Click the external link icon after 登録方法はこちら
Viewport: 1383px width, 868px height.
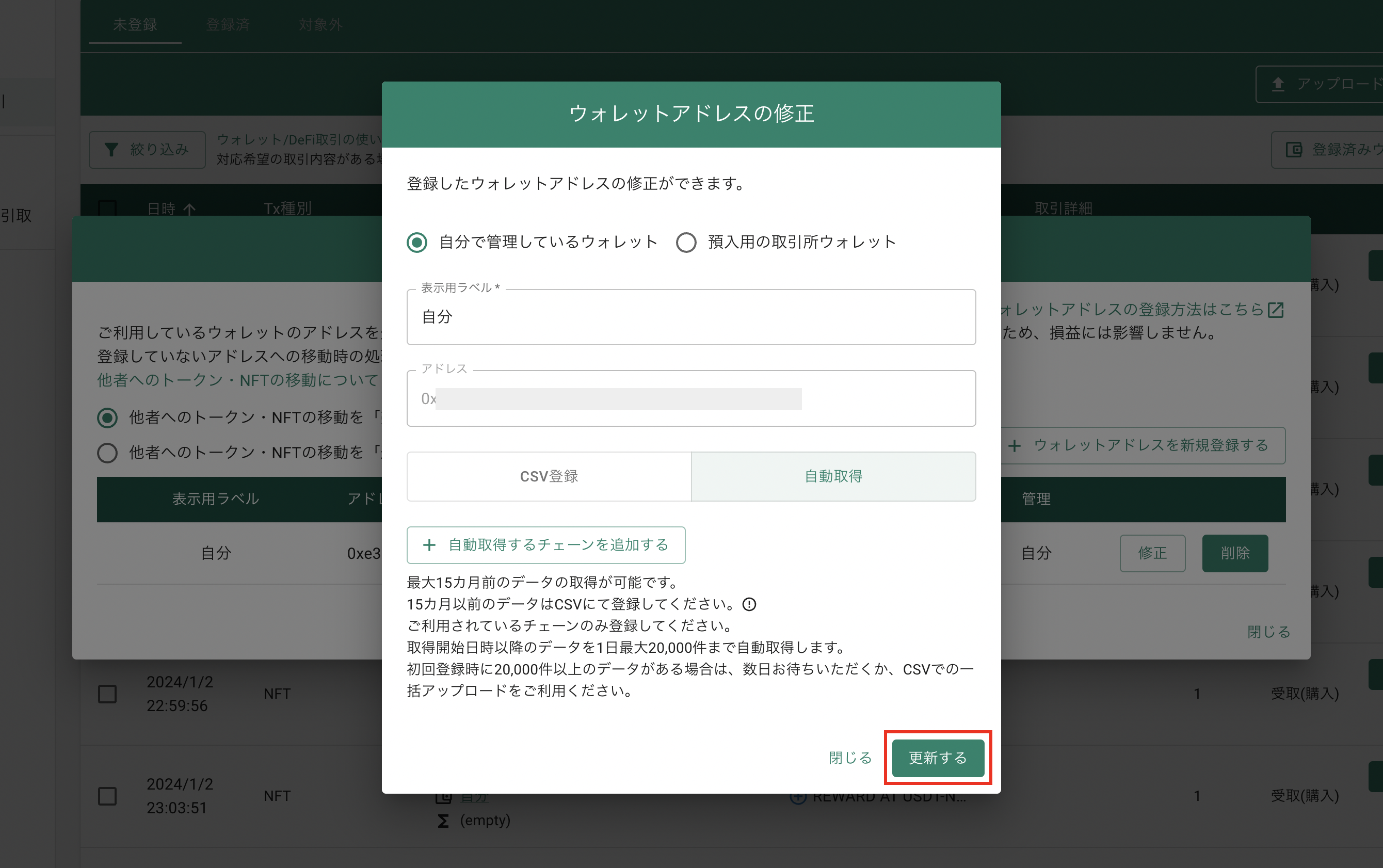click(1276, 310)
